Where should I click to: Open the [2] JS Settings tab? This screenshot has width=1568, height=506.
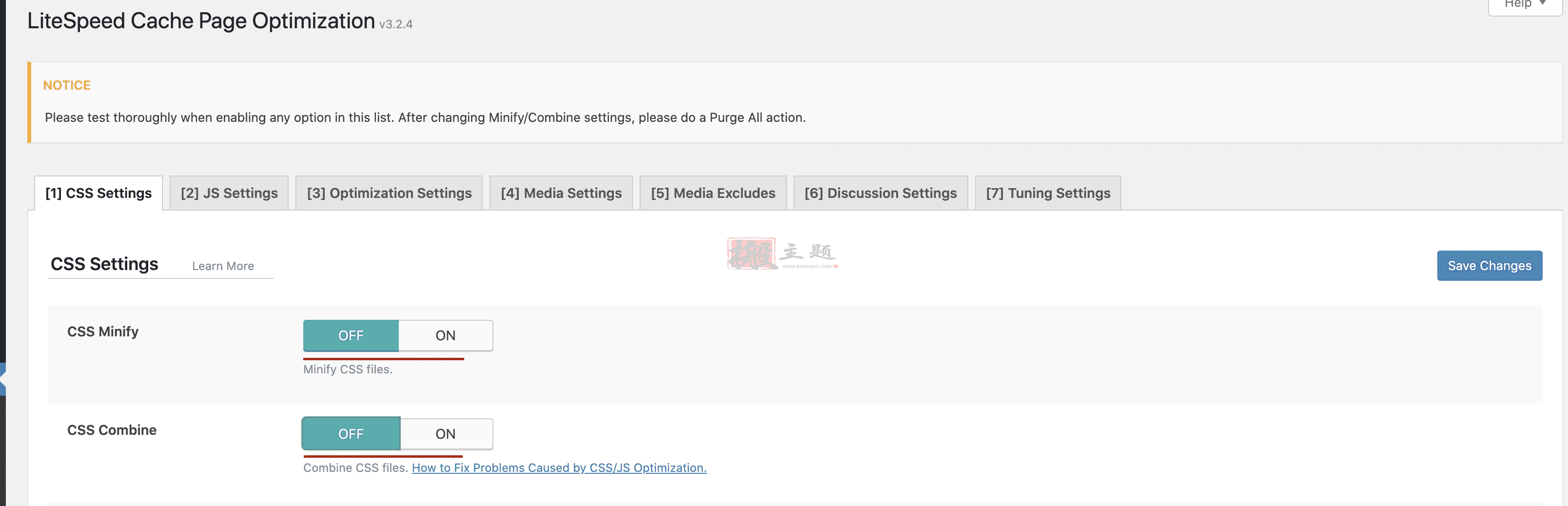point(229,193)
